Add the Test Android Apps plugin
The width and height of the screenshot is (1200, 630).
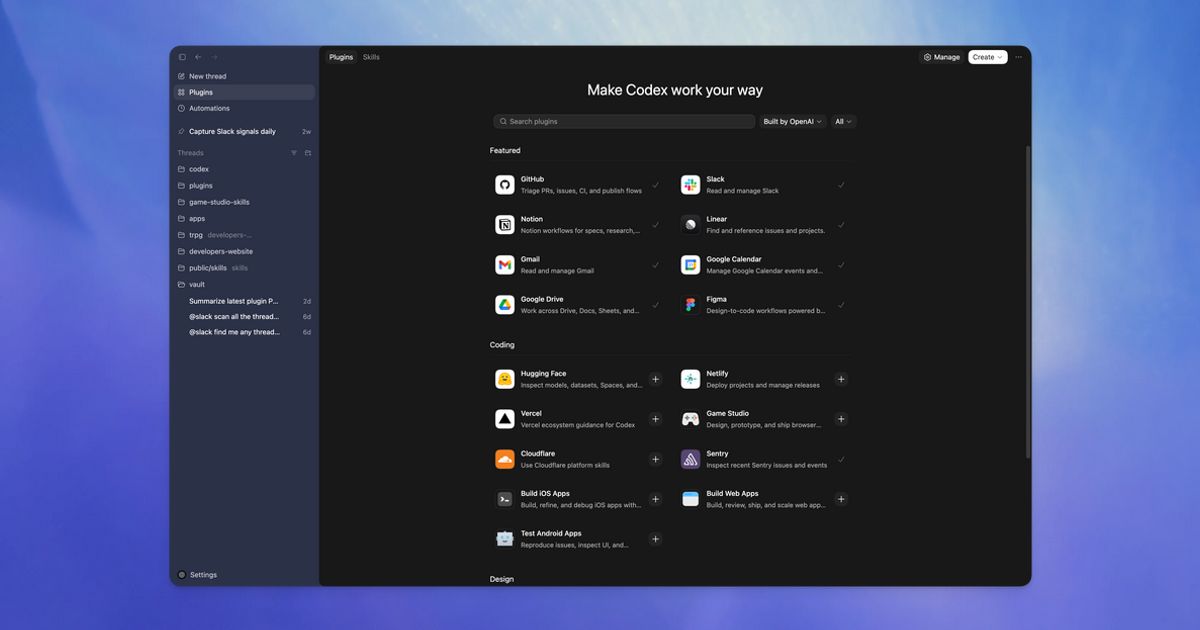[x=656, y=539]
